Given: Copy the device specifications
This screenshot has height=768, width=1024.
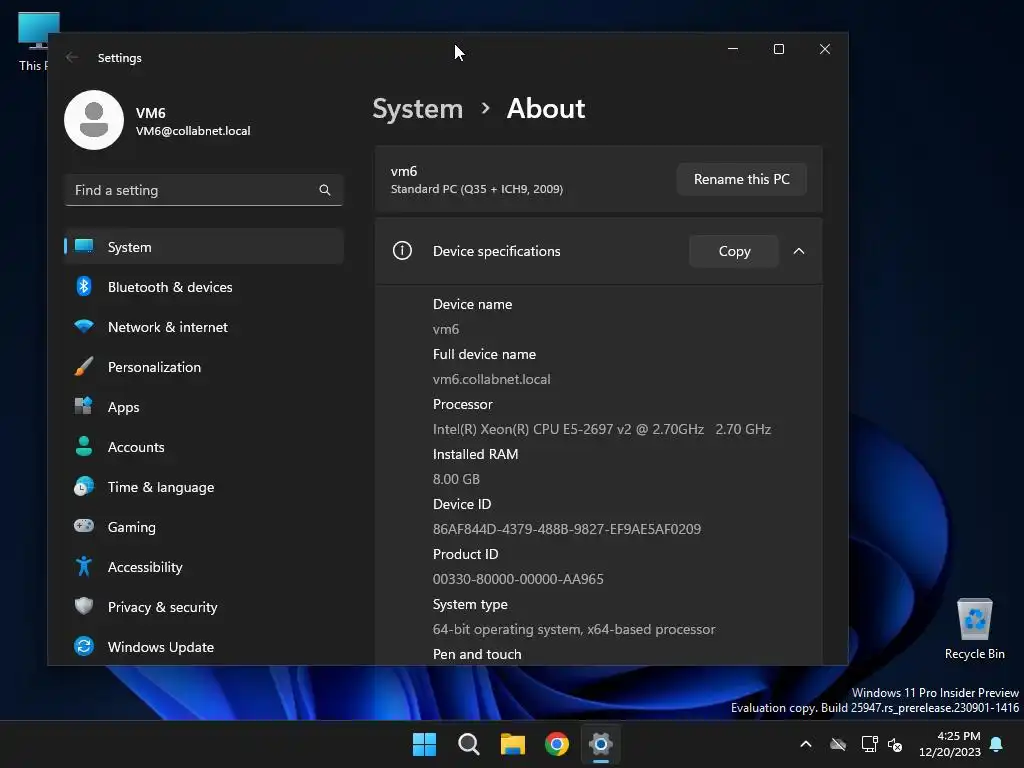Looking at the screenshot, I should click(x=734, y=251).
